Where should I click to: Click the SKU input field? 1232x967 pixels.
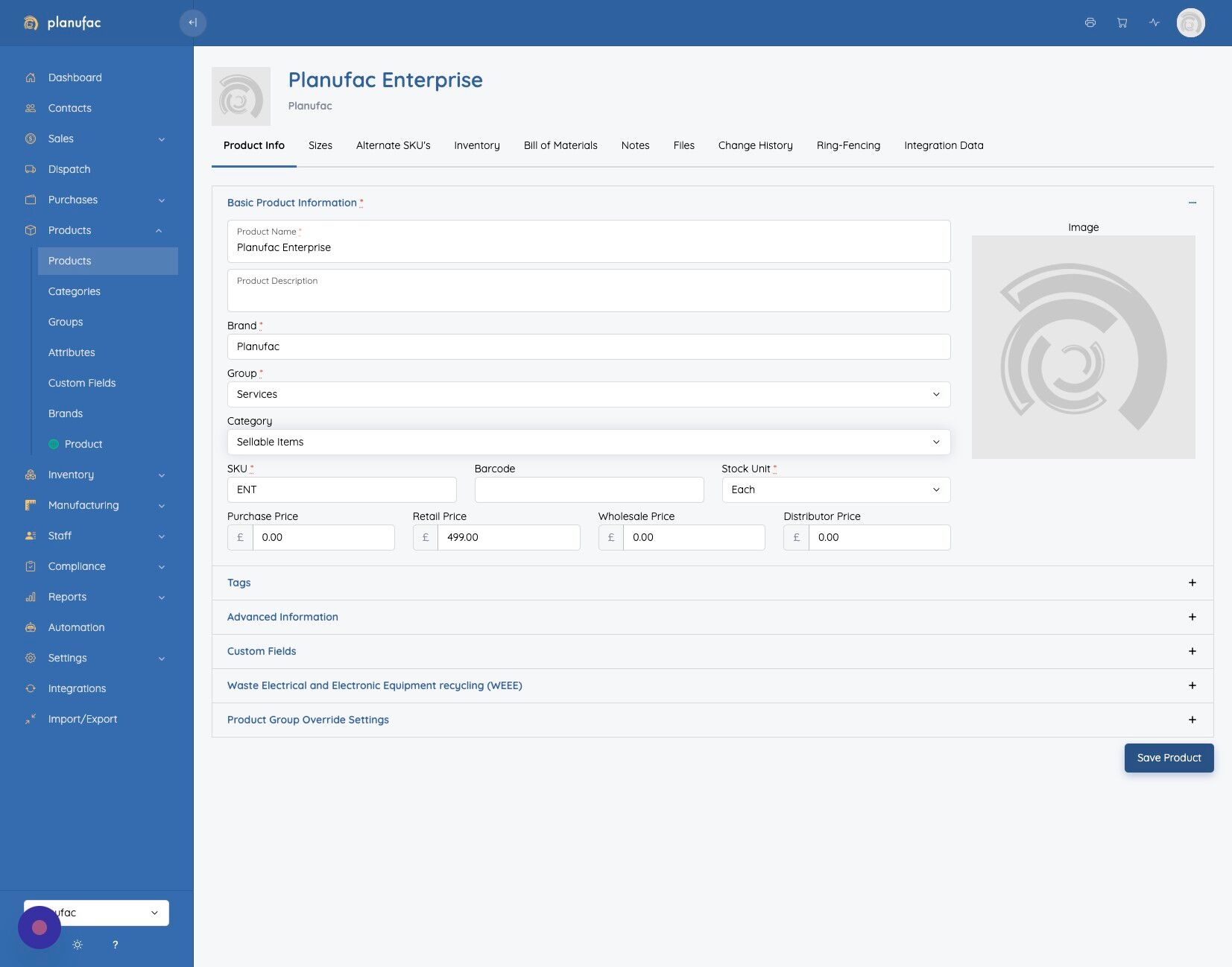point(342,489)
